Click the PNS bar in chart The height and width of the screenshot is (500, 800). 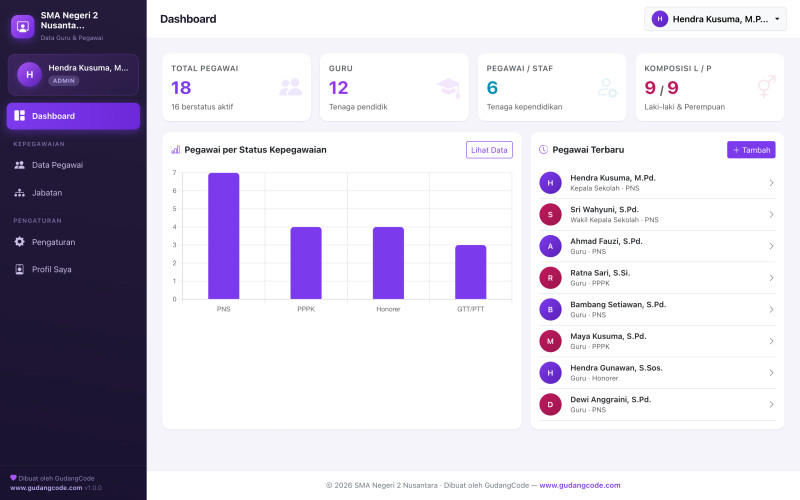(223, 236)
